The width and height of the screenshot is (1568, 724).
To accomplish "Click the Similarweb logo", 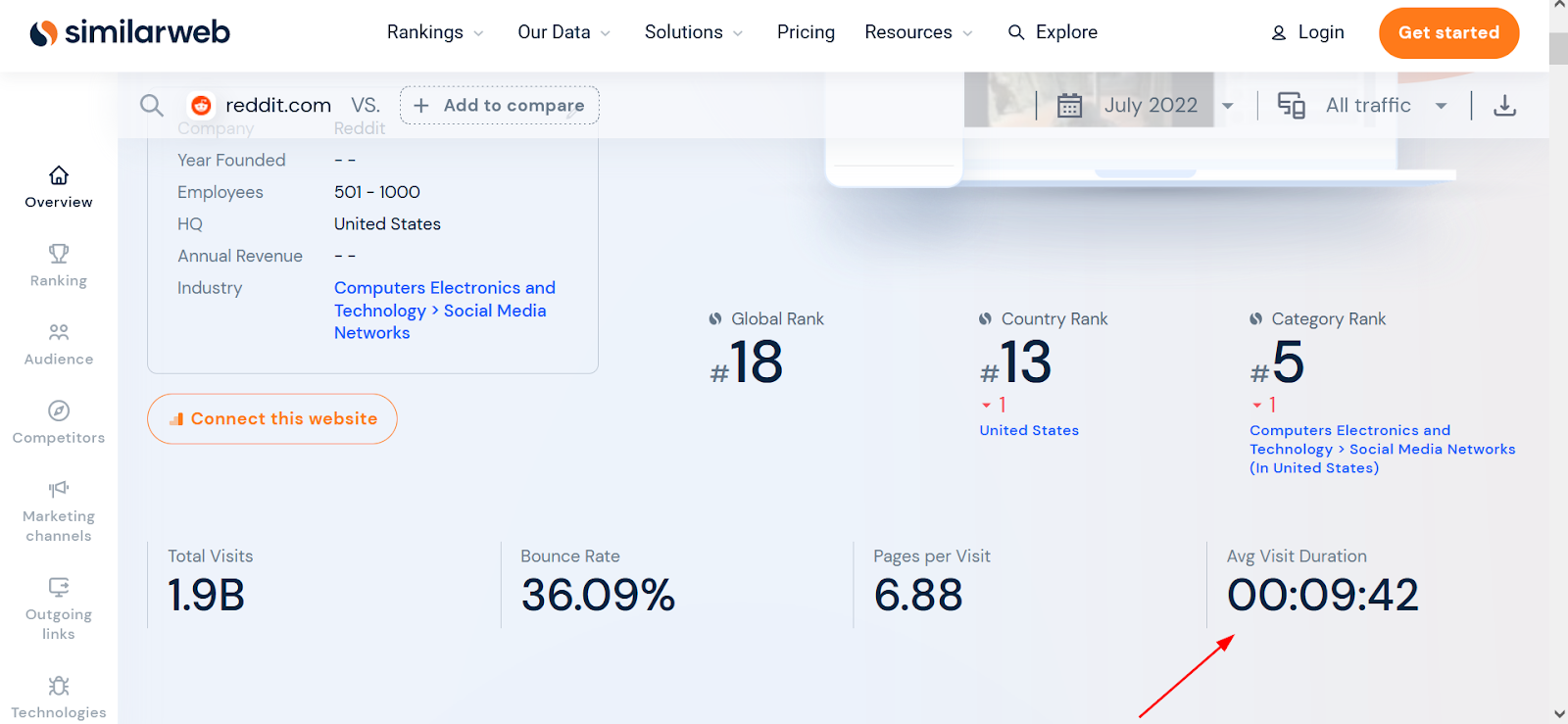I will [129, 32].
